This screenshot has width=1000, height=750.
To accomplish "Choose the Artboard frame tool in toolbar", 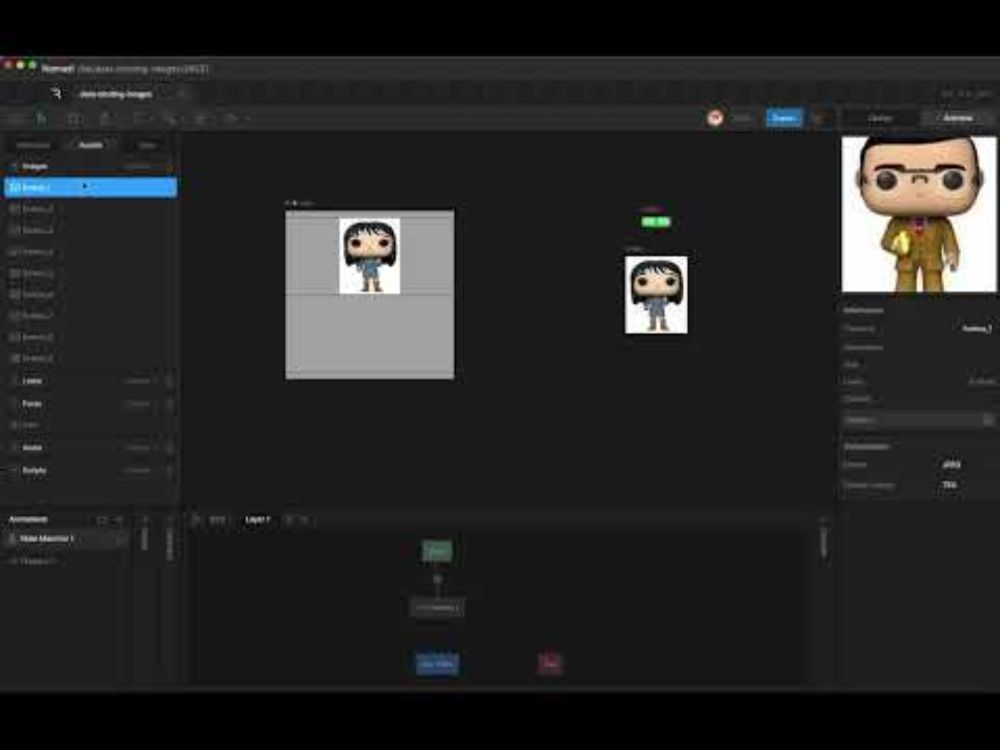I will (75, 119).
